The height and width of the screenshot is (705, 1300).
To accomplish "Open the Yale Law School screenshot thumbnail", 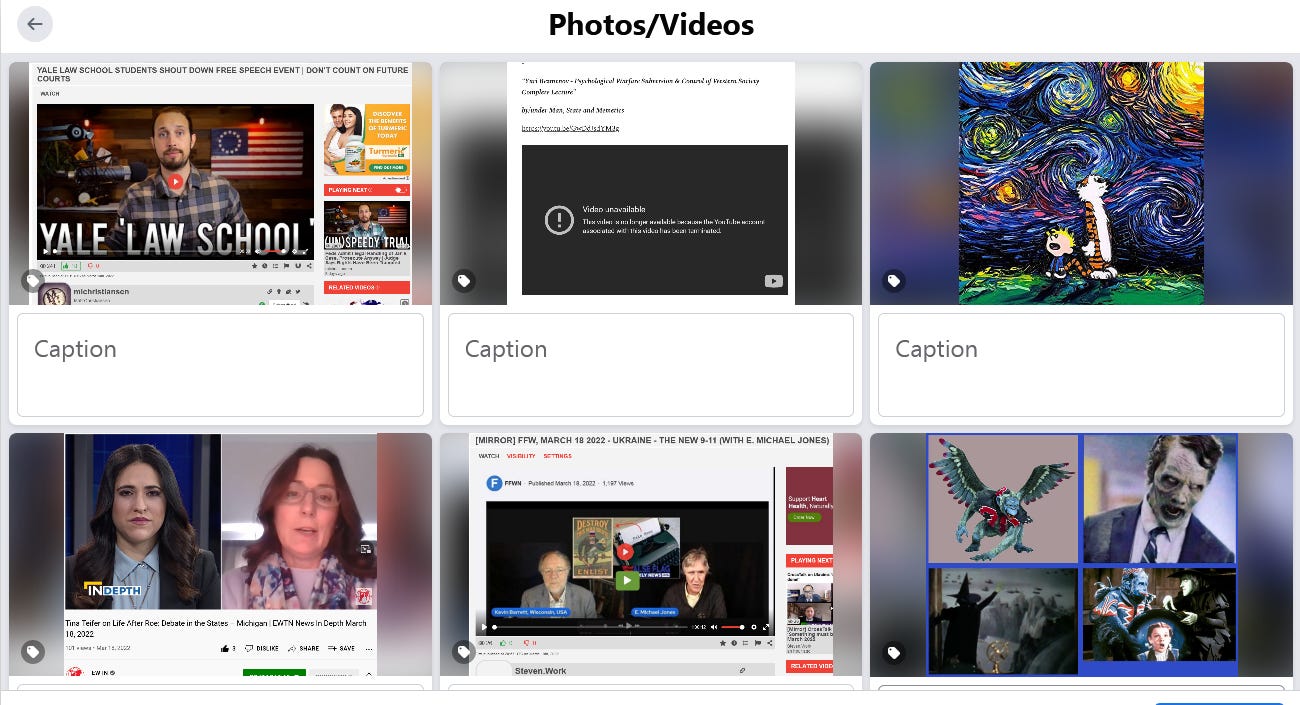I will 220,183.
